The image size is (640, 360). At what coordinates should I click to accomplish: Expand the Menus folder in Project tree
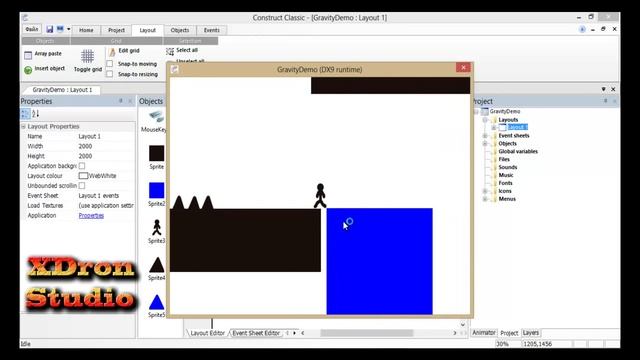click(485, 199)
